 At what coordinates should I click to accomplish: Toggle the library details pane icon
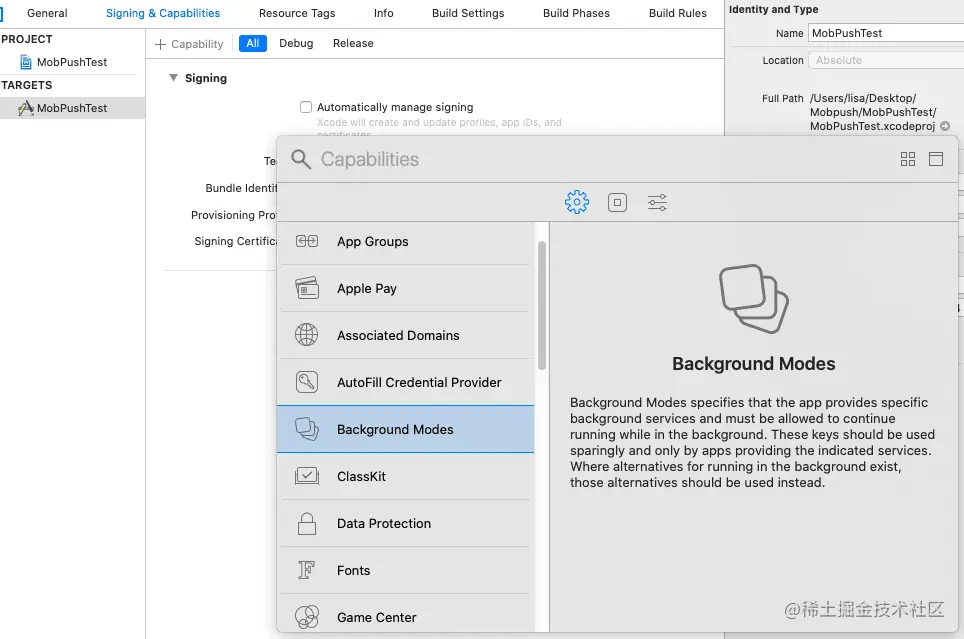click(x=936, y=159)
